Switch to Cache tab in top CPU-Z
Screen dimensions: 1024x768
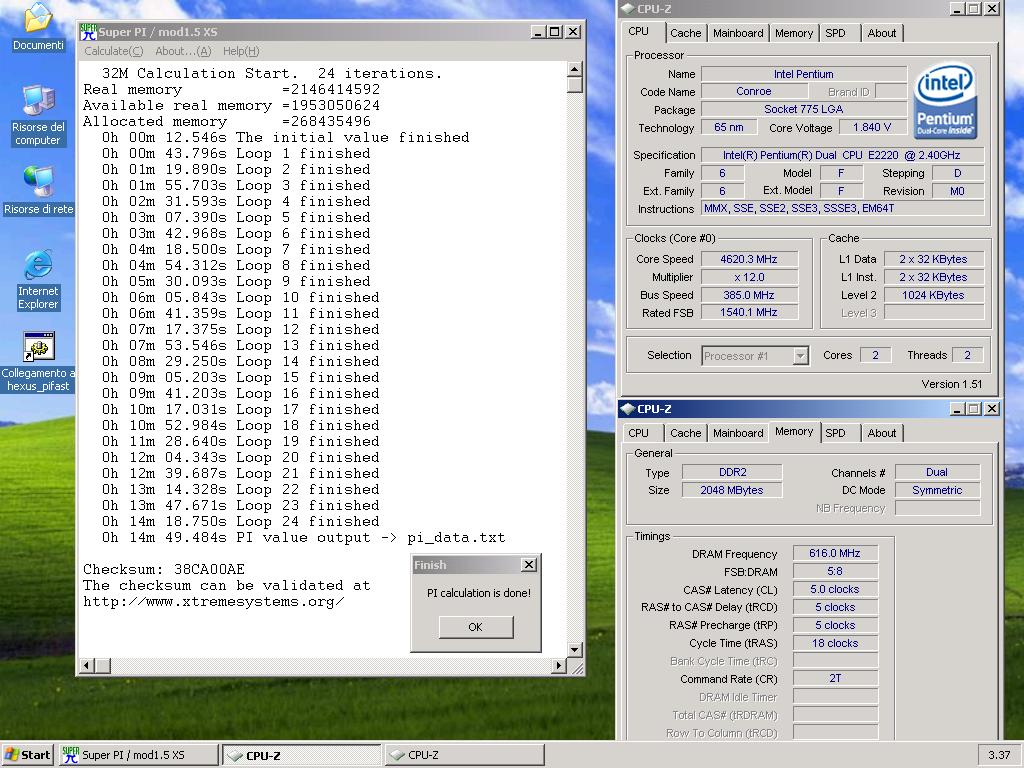pos(685,33)
